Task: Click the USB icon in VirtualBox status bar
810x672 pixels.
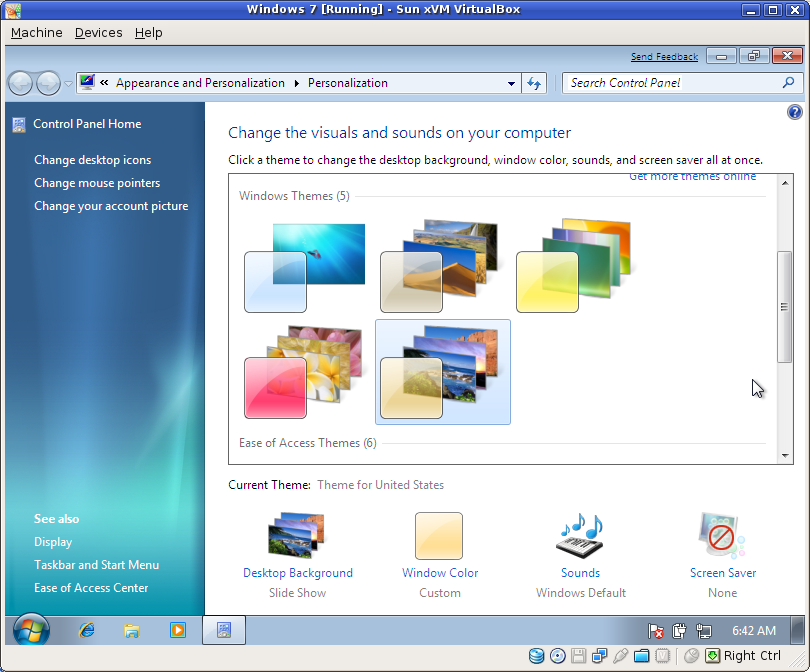Action: pyautogui.click(x=620, y=655)
